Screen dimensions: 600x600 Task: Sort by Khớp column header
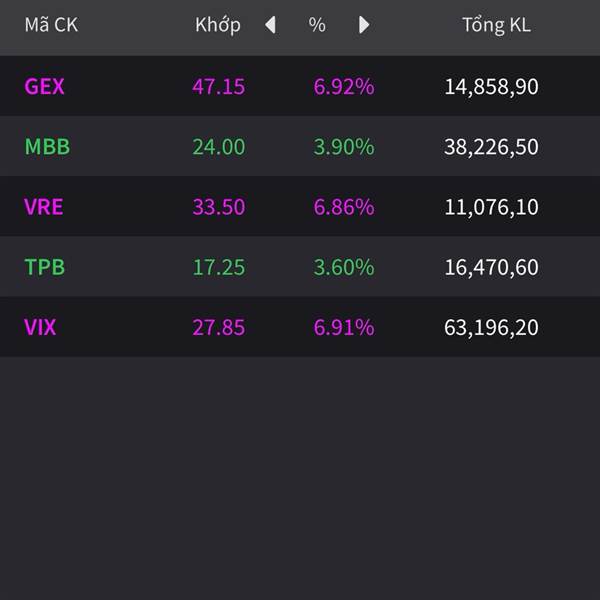pos(218,25)
